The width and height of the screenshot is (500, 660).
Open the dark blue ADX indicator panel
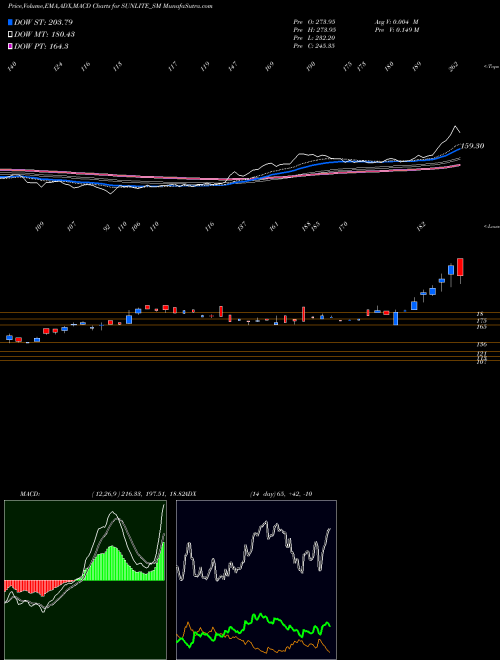(256, 580)
